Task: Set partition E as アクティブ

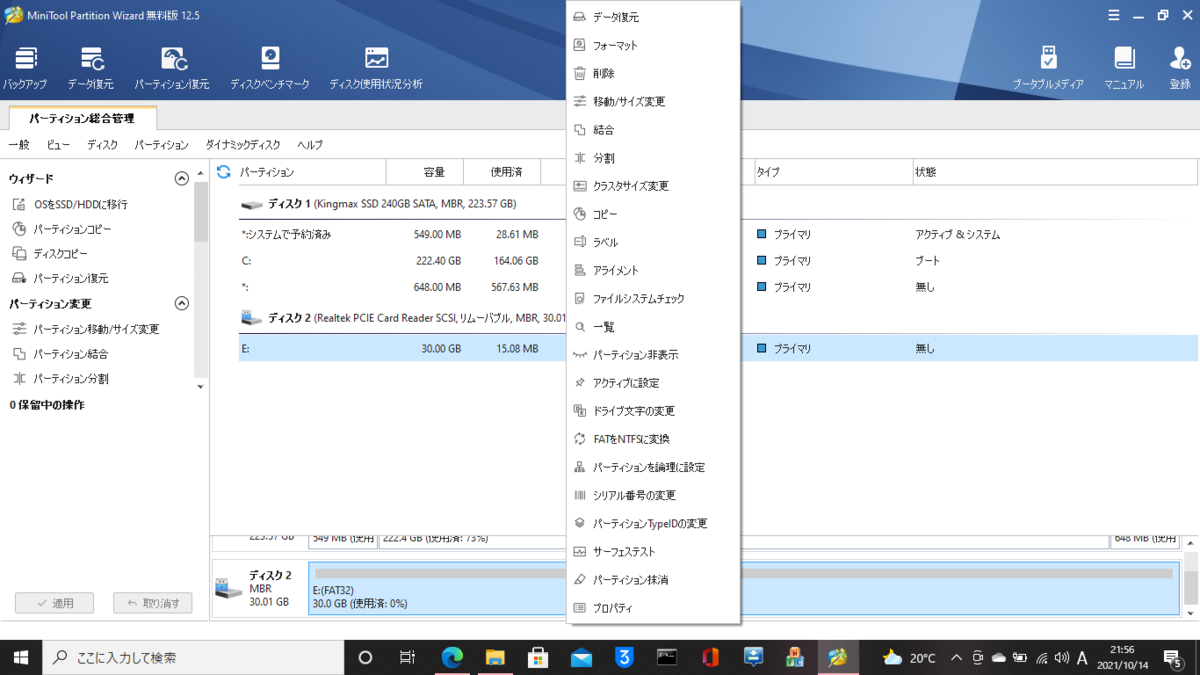Action: (629, 382)
